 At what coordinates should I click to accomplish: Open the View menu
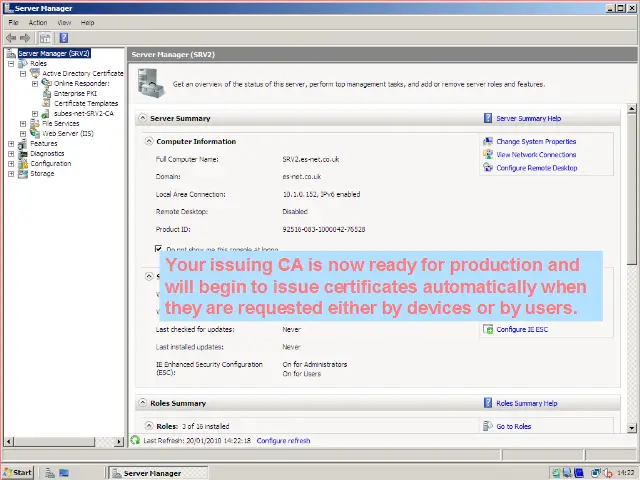tap(64, 22)
